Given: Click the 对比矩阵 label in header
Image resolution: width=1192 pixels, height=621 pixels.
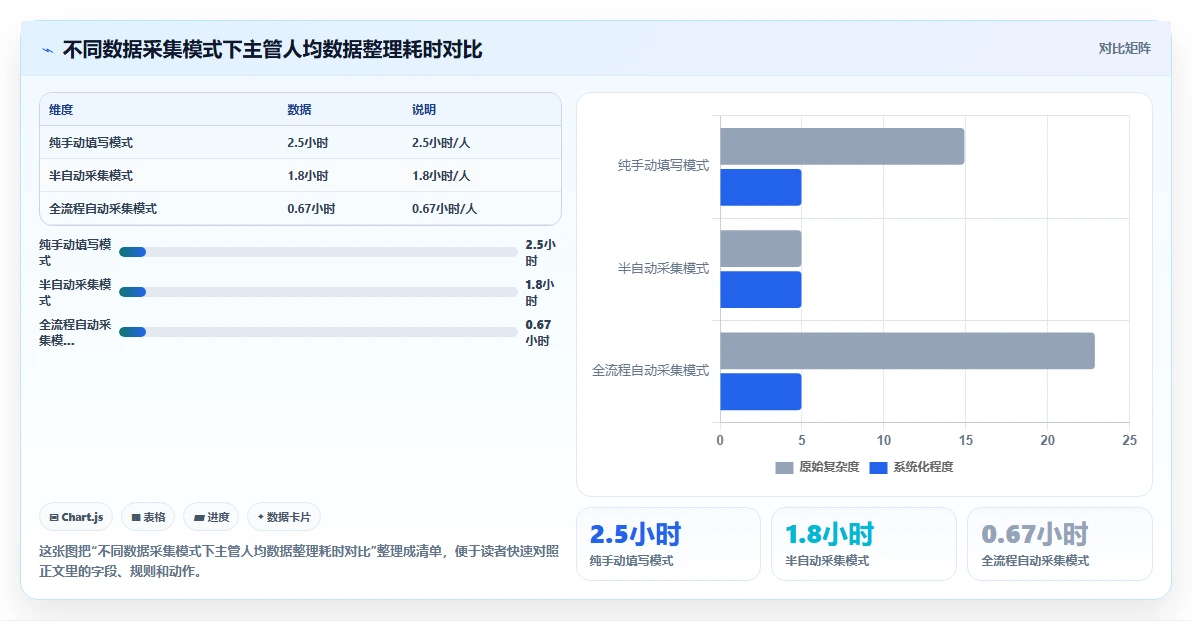Looking at the screenshot, I should tap(1124, 49).
